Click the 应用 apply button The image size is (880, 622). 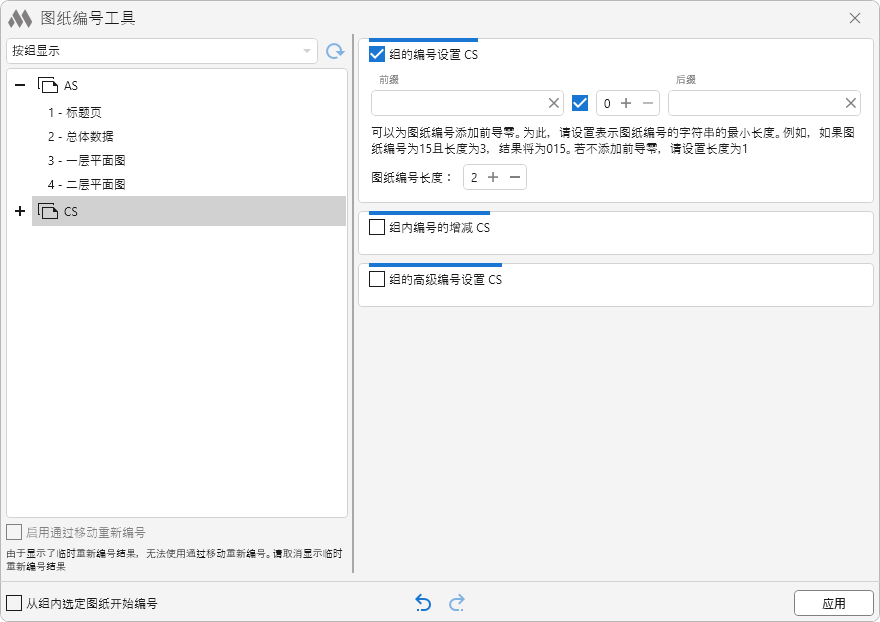coord(833,603)
